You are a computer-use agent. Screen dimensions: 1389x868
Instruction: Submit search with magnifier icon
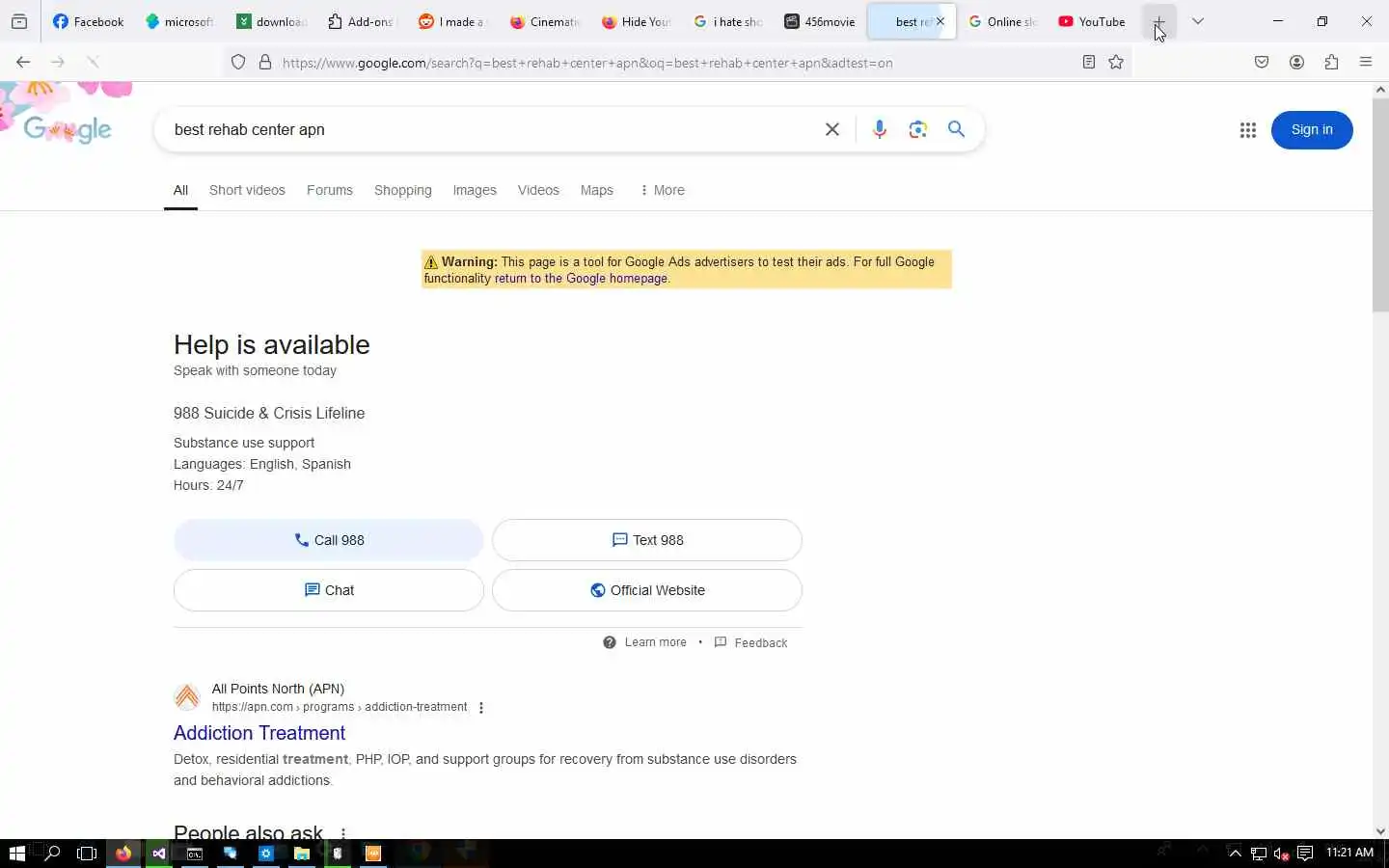[x=956, y=129]
